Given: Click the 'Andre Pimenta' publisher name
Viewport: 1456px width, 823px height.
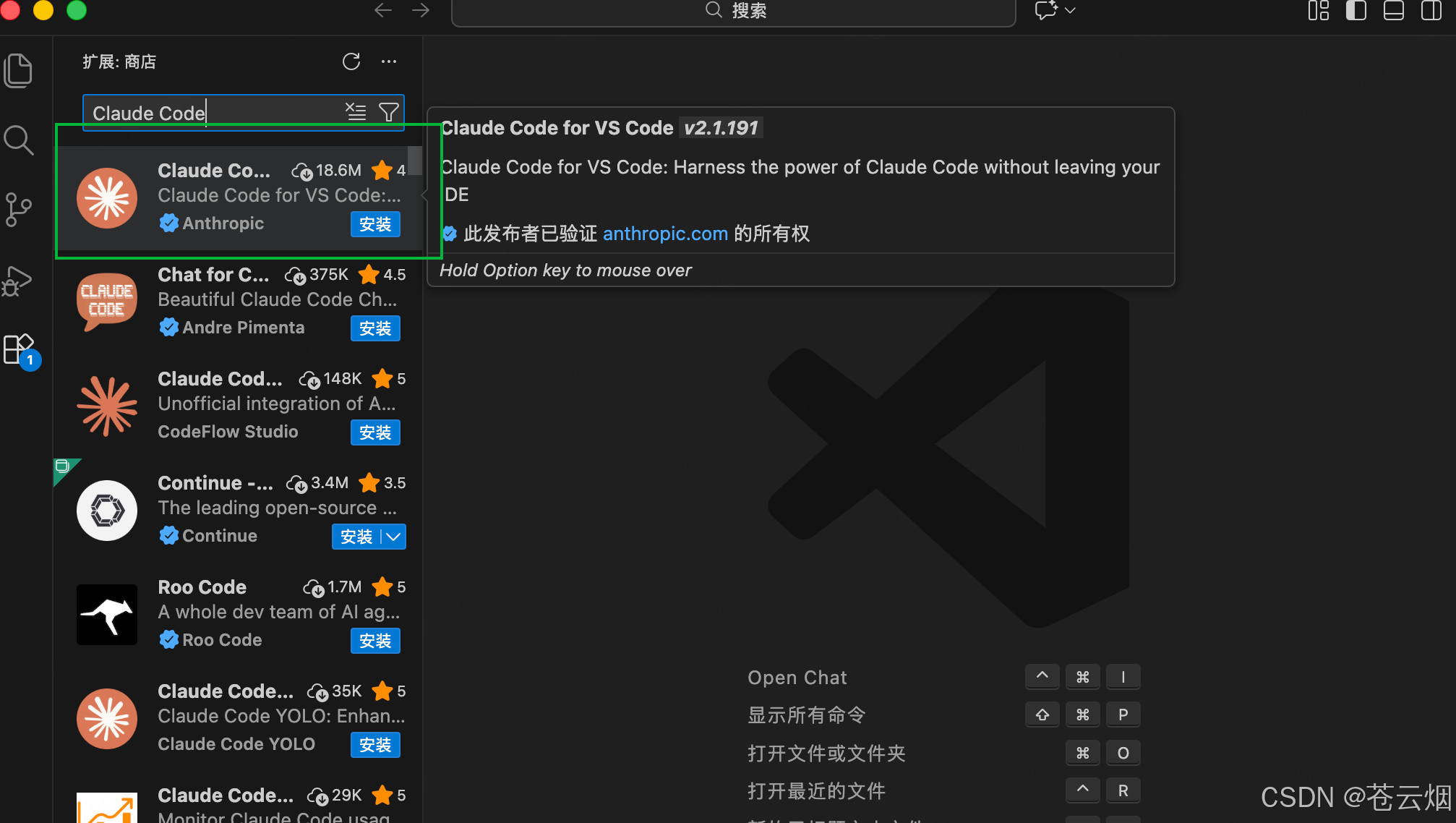Looking at the screenshot, I should coord(244,328).
